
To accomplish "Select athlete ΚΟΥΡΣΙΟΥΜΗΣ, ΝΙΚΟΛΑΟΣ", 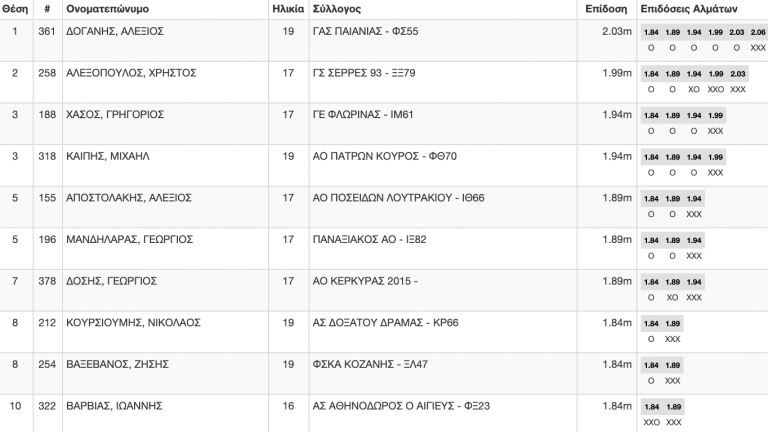I will pos(133,323).
